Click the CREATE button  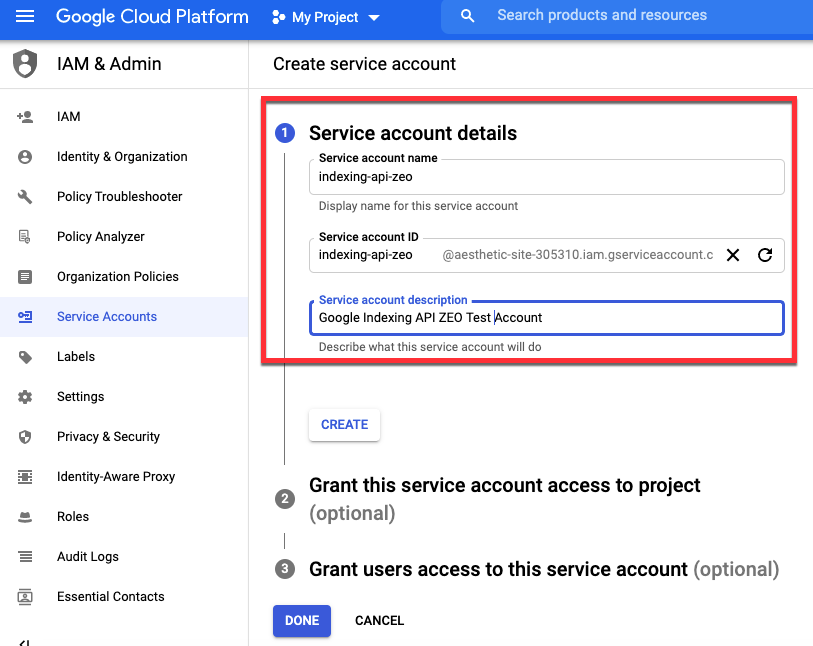(344, 425)
